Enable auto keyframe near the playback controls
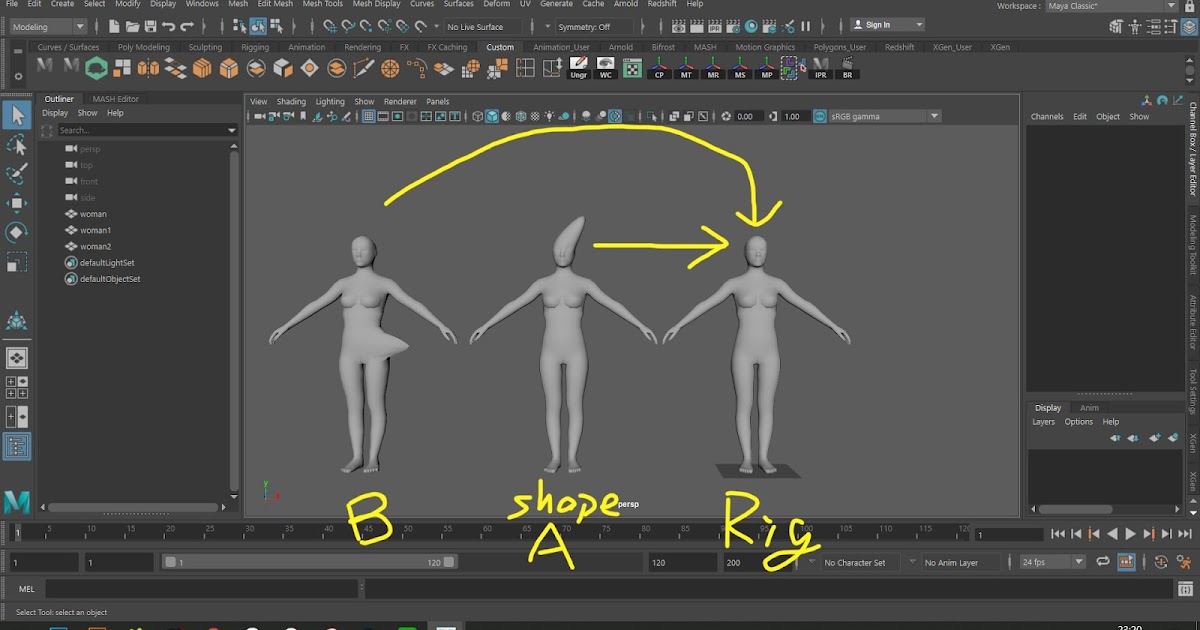This screenshot has width=1200, height=630. (x=1162, y=562)
